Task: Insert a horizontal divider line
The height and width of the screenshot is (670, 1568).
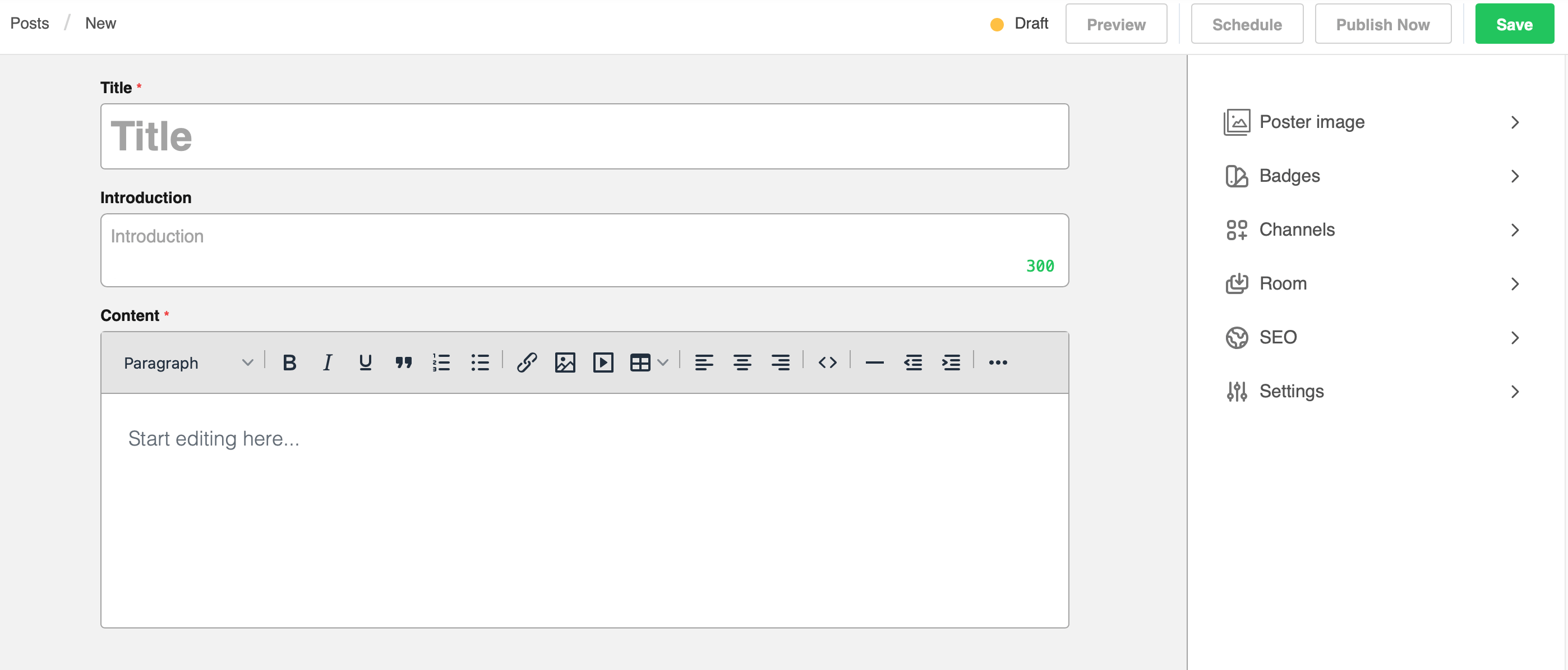Action: click(874, 363)
